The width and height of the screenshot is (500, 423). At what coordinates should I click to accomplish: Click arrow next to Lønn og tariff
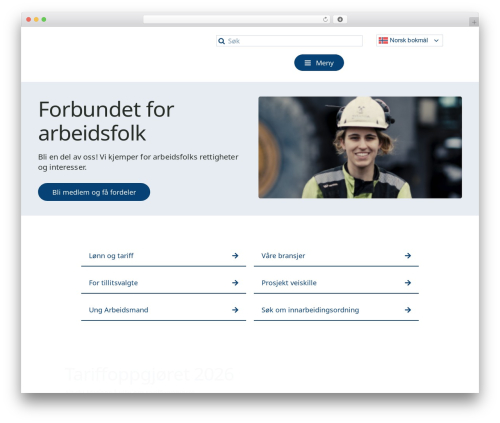[x=235, y=256]
